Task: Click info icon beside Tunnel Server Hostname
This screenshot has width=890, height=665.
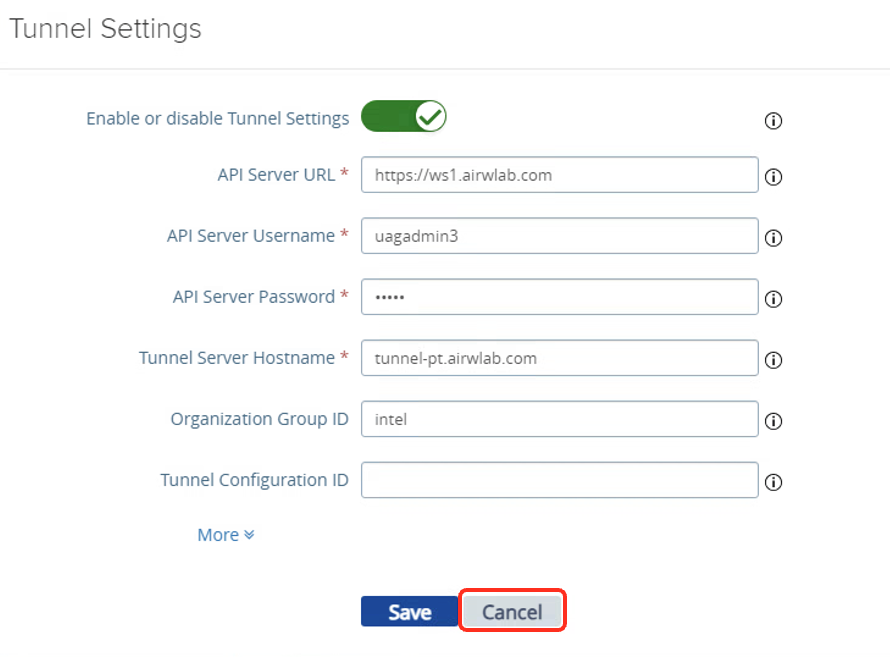Action: [773, 360]
